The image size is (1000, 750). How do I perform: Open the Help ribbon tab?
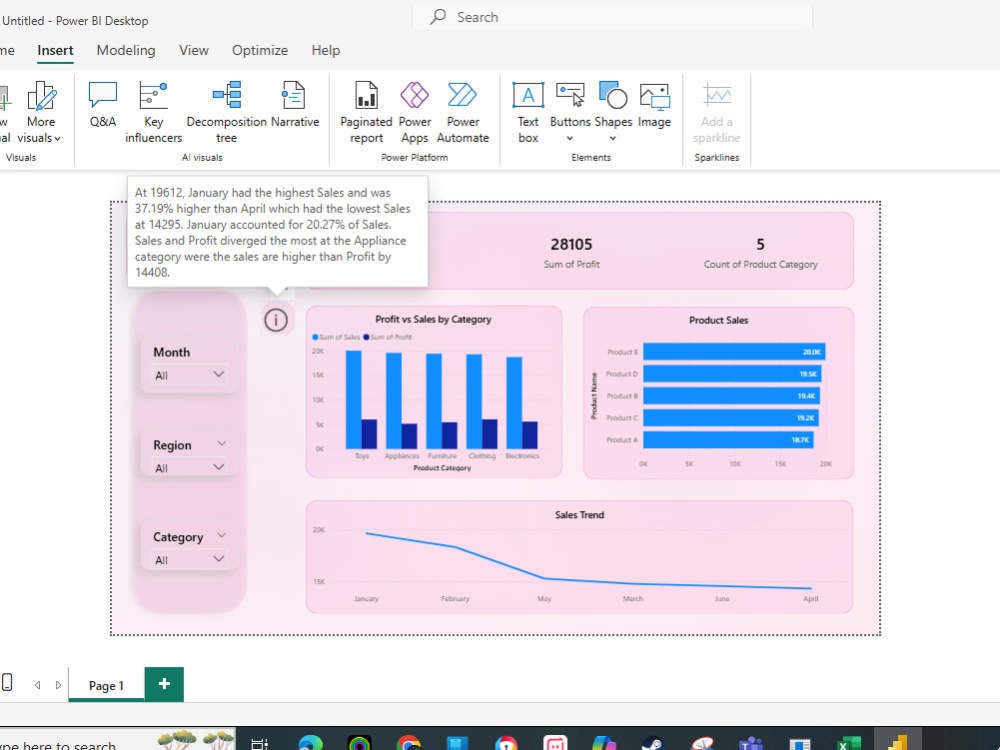pos(325,50)
